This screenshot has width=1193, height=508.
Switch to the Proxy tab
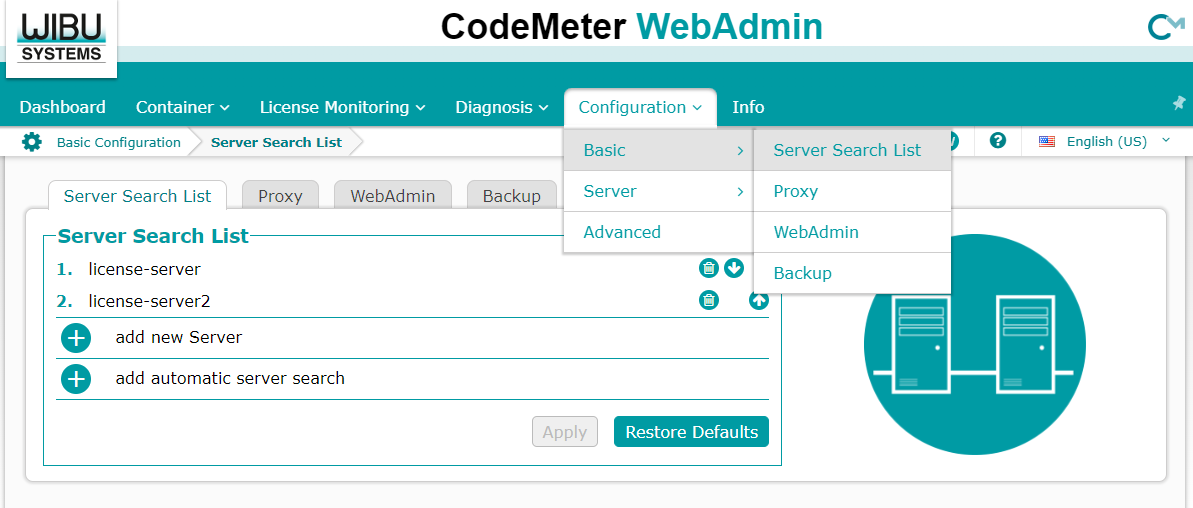coord(280,196)
